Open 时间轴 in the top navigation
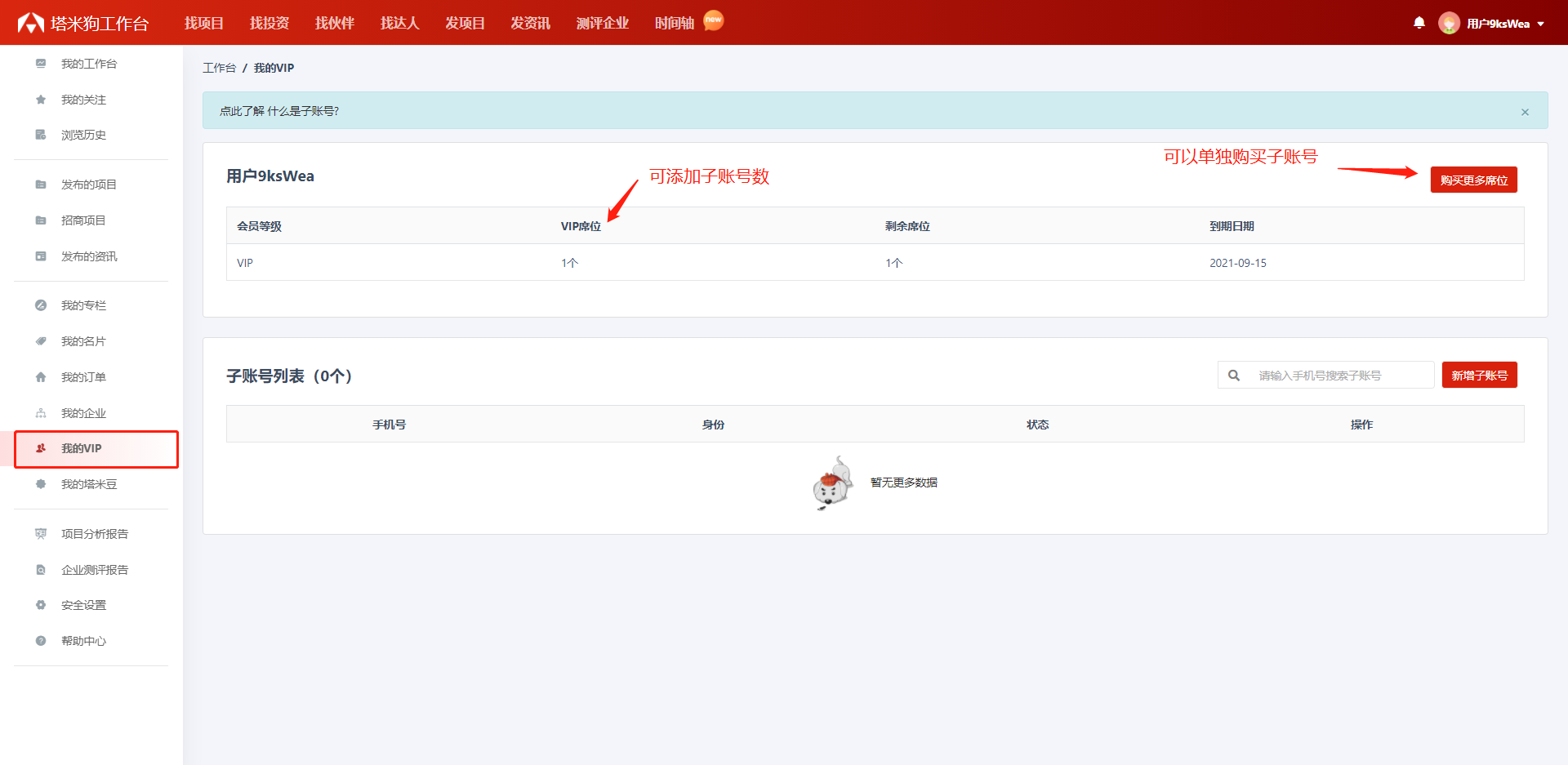 coord(675,23)
